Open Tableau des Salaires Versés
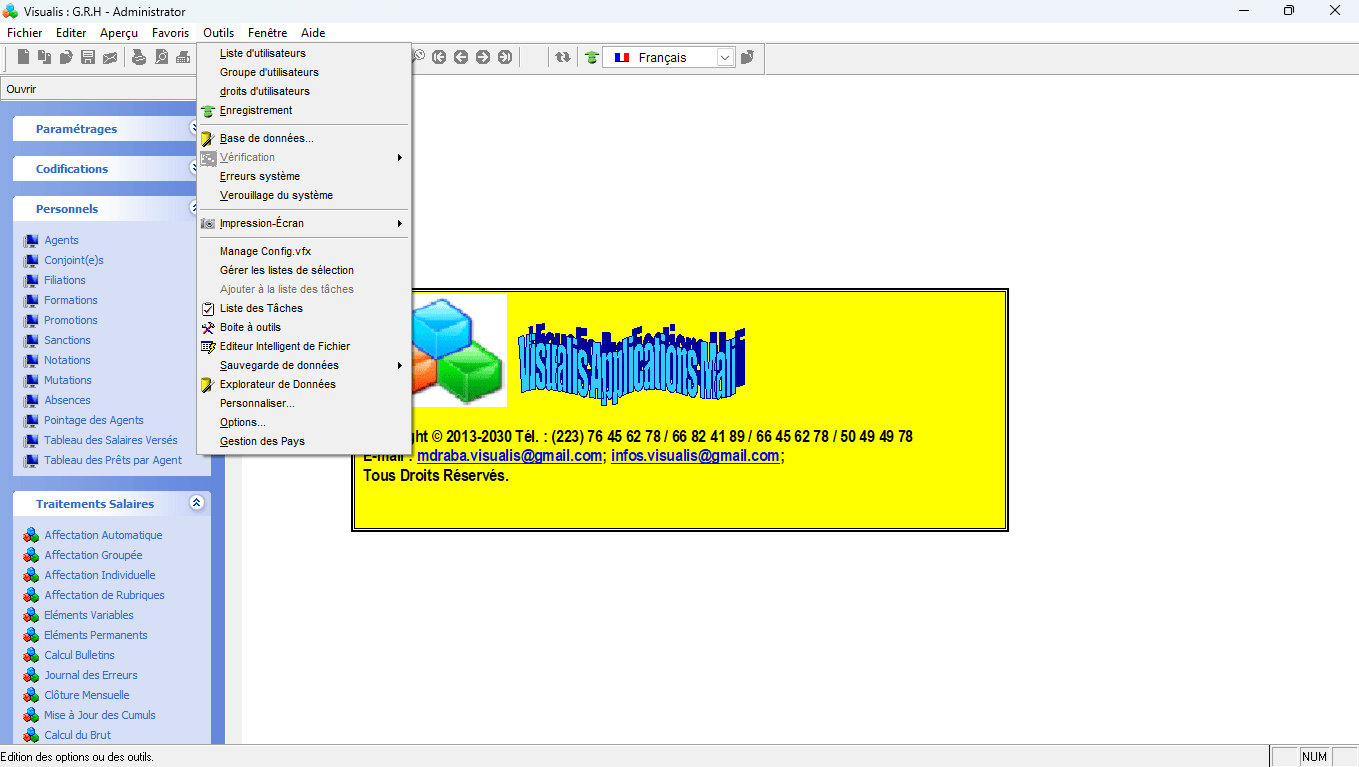Image resolution: width=1359 pixels, height=767 pixels. pos(111,440)
